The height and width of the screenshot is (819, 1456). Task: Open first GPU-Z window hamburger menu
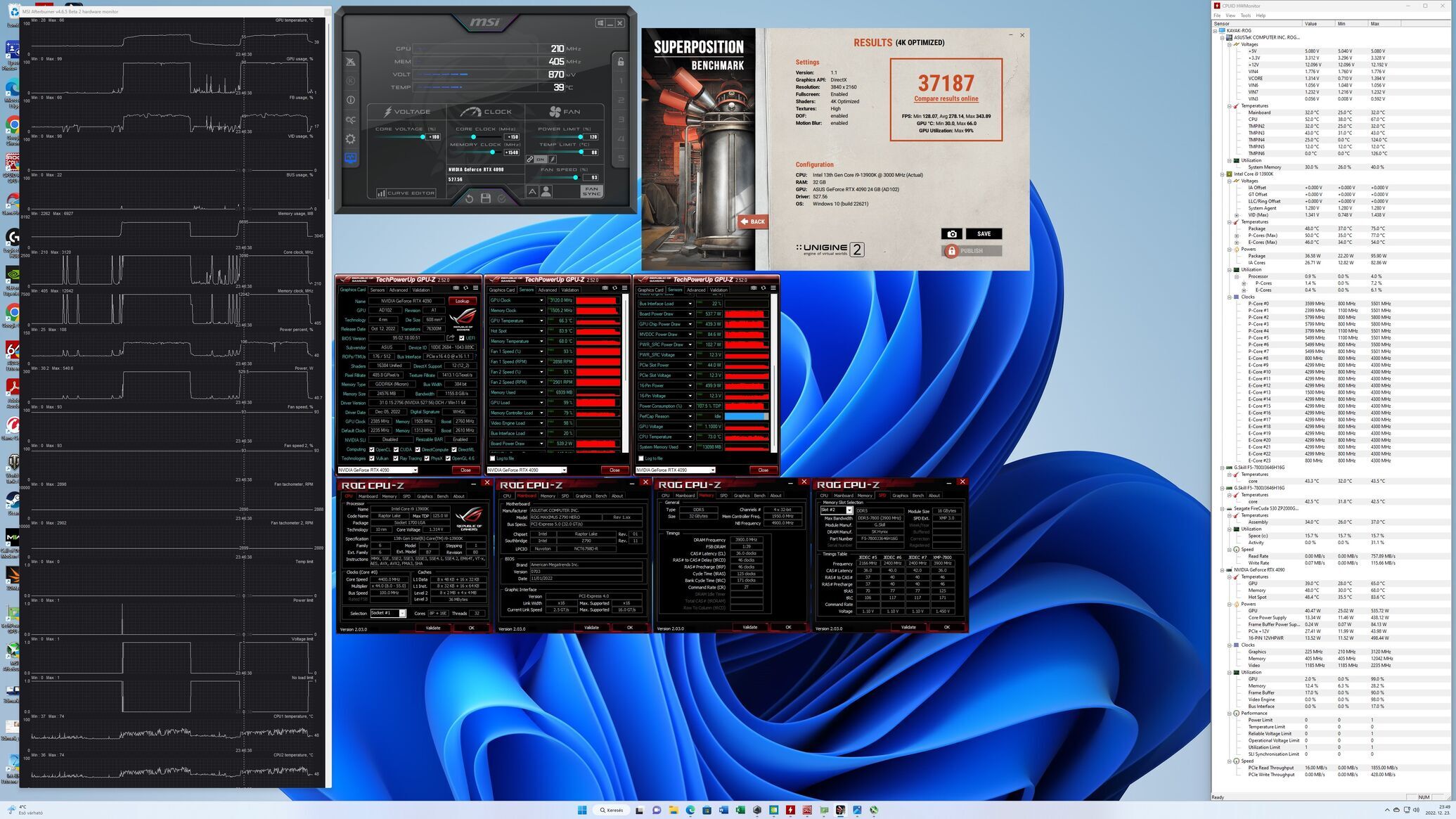click(476, 288)
